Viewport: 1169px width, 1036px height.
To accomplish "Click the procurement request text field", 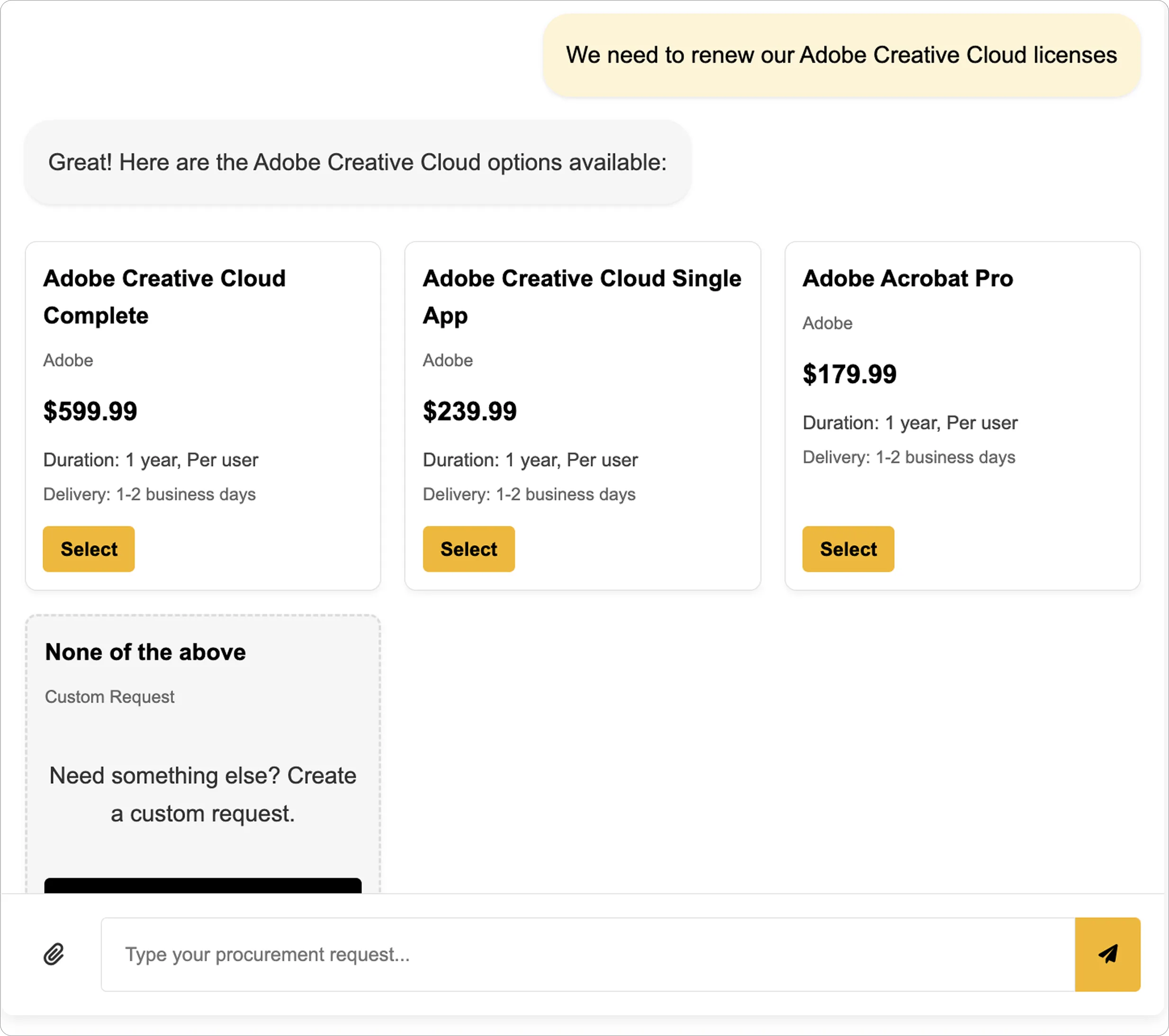I will click(588, 954).
